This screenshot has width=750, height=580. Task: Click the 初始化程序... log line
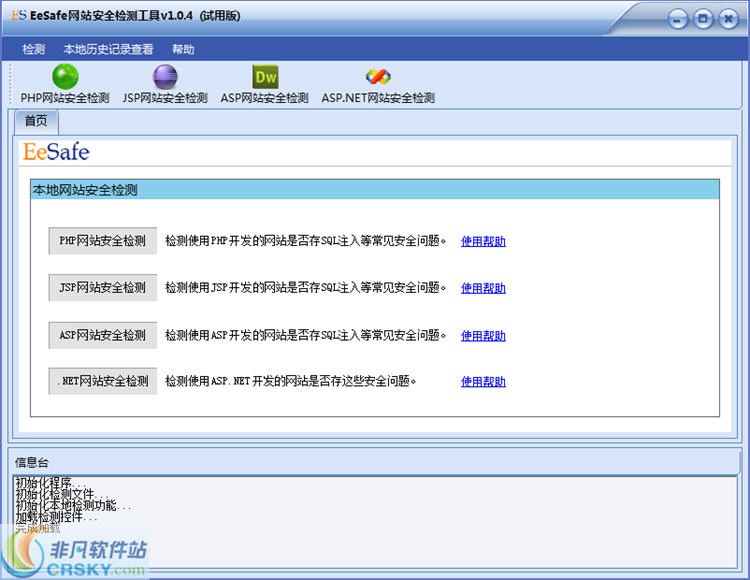(x=50, y=482)
